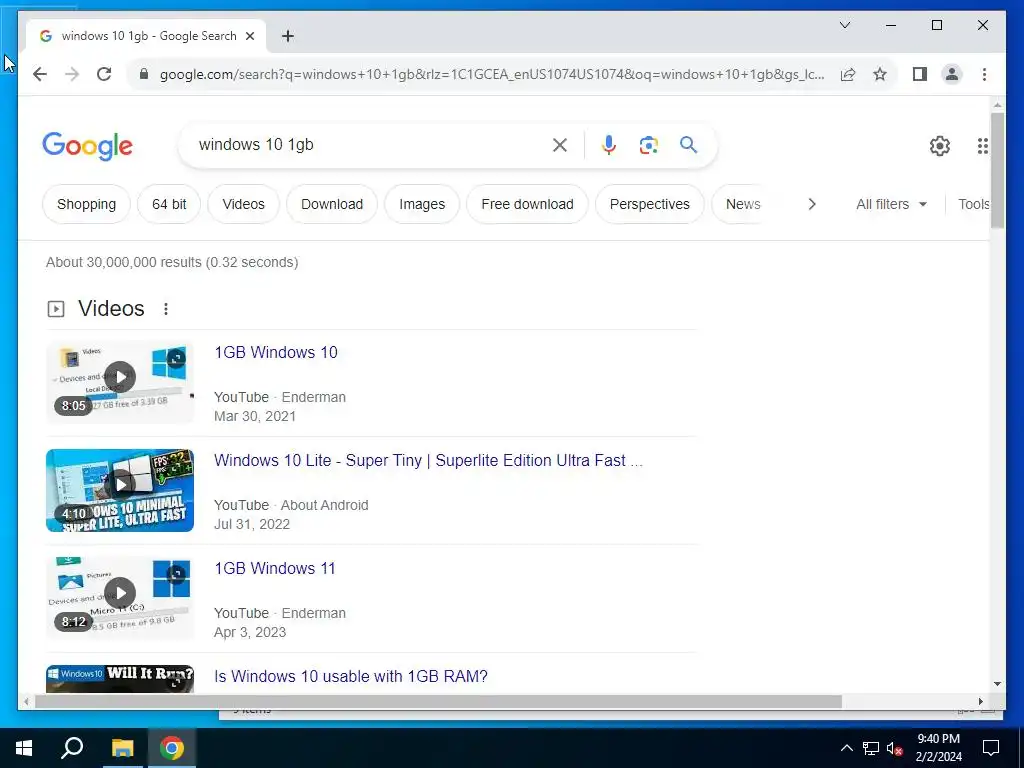
Task: Select the Download filter chip
Action: (x=332, y=204)
